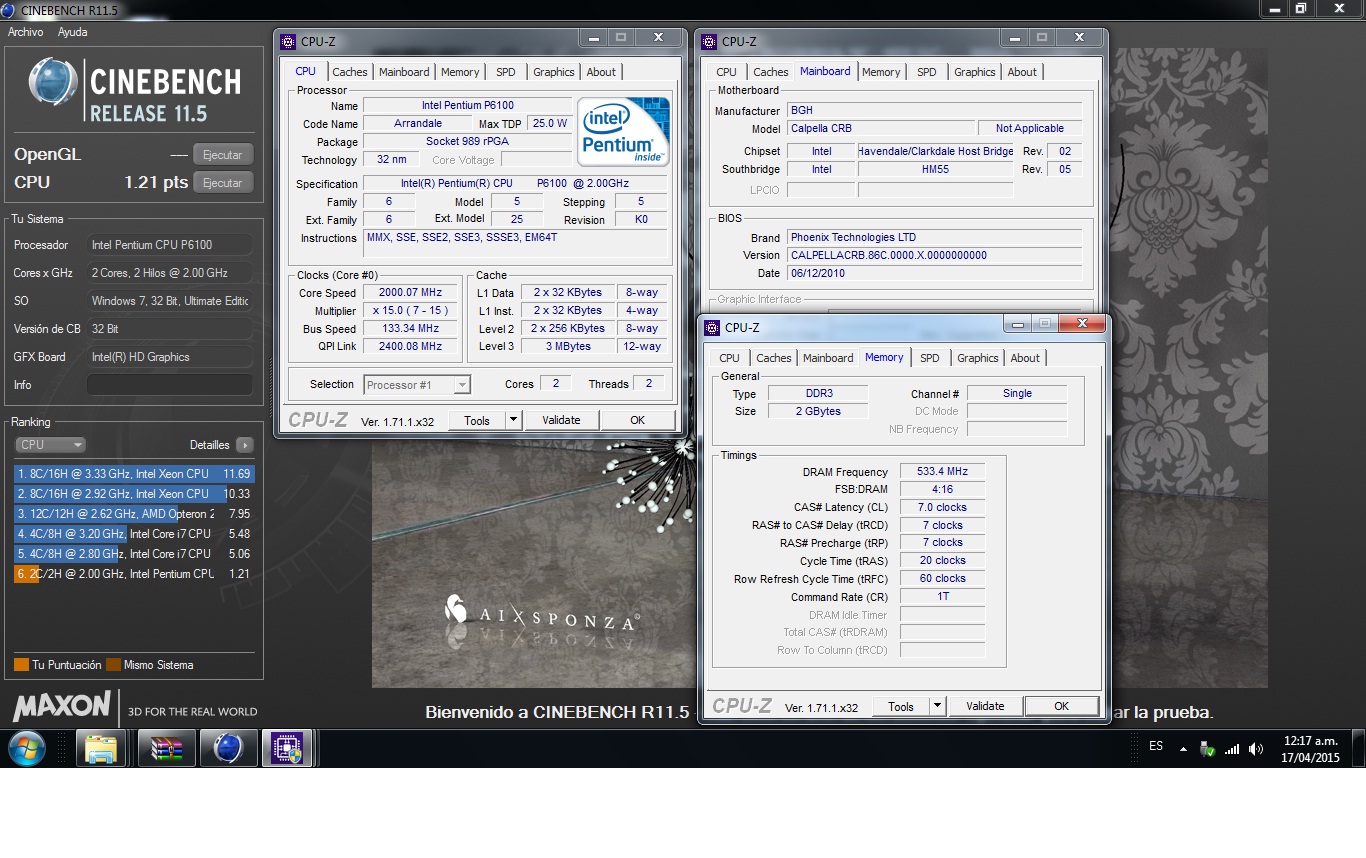Switch to Graphics tab in CPU-Z CPU window

pos(554,72)
